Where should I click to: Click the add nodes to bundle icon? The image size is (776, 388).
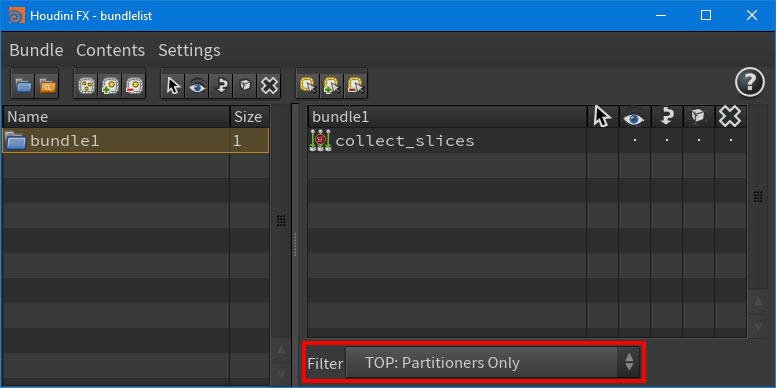(x=110, y=87)
